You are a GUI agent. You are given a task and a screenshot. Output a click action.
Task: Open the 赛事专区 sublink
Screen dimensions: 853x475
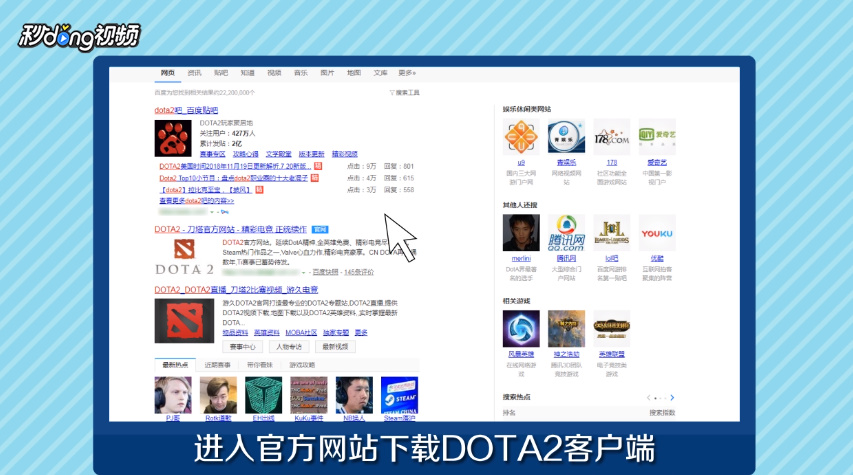pyautogui.click(x=213, y=155)
